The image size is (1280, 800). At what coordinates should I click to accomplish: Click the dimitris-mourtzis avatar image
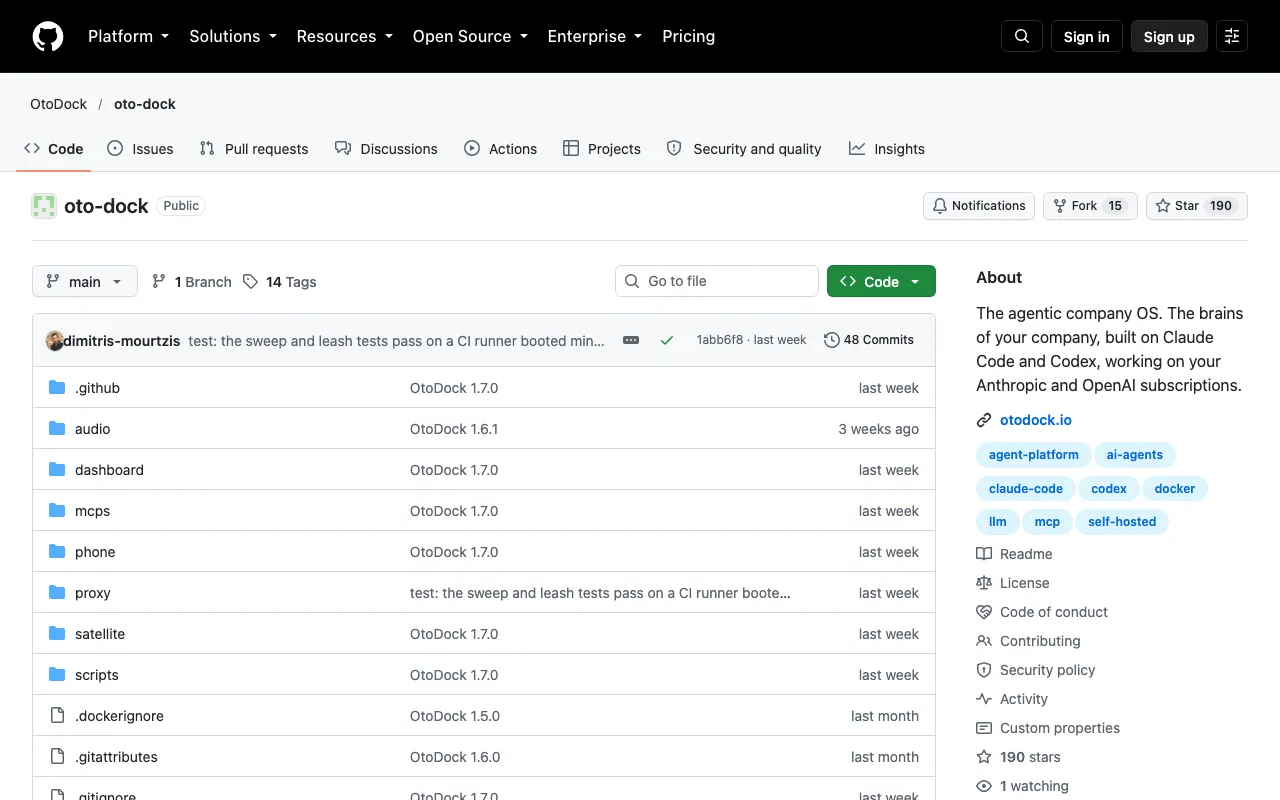[55, 340]
